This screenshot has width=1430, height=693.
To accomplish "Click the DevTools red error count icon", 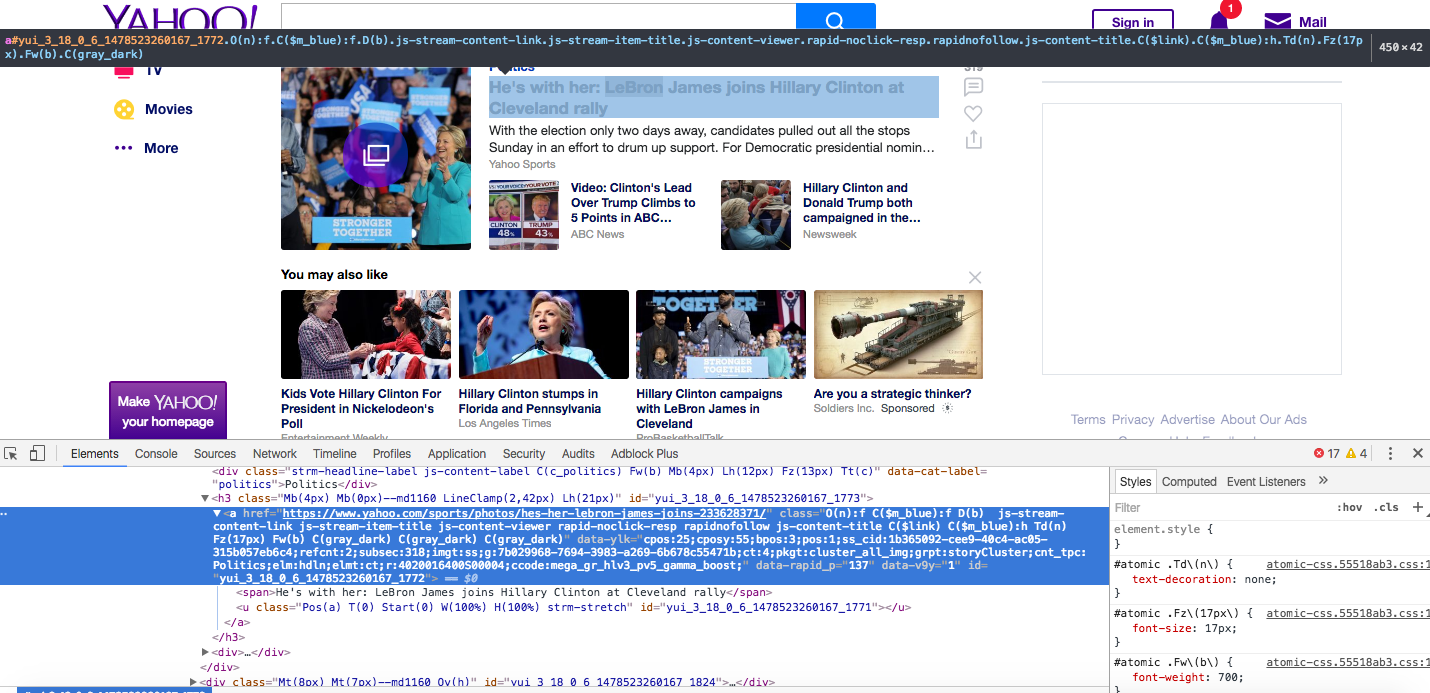I will [x=1319, y=454].
